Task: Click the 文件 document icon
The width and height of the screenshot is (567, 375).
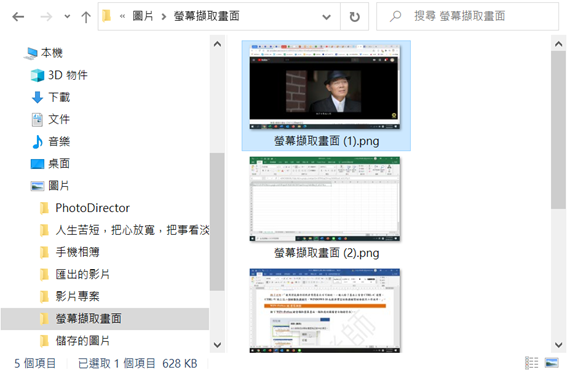Action: [37, 120]
